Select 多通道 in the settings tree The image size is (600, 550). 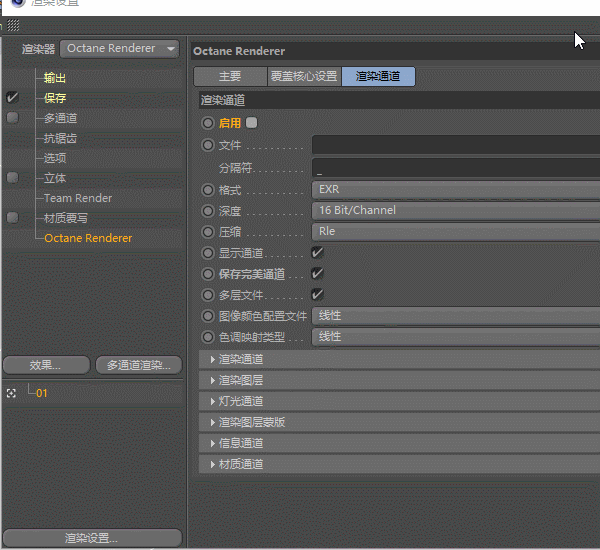(x=60, y=118)
